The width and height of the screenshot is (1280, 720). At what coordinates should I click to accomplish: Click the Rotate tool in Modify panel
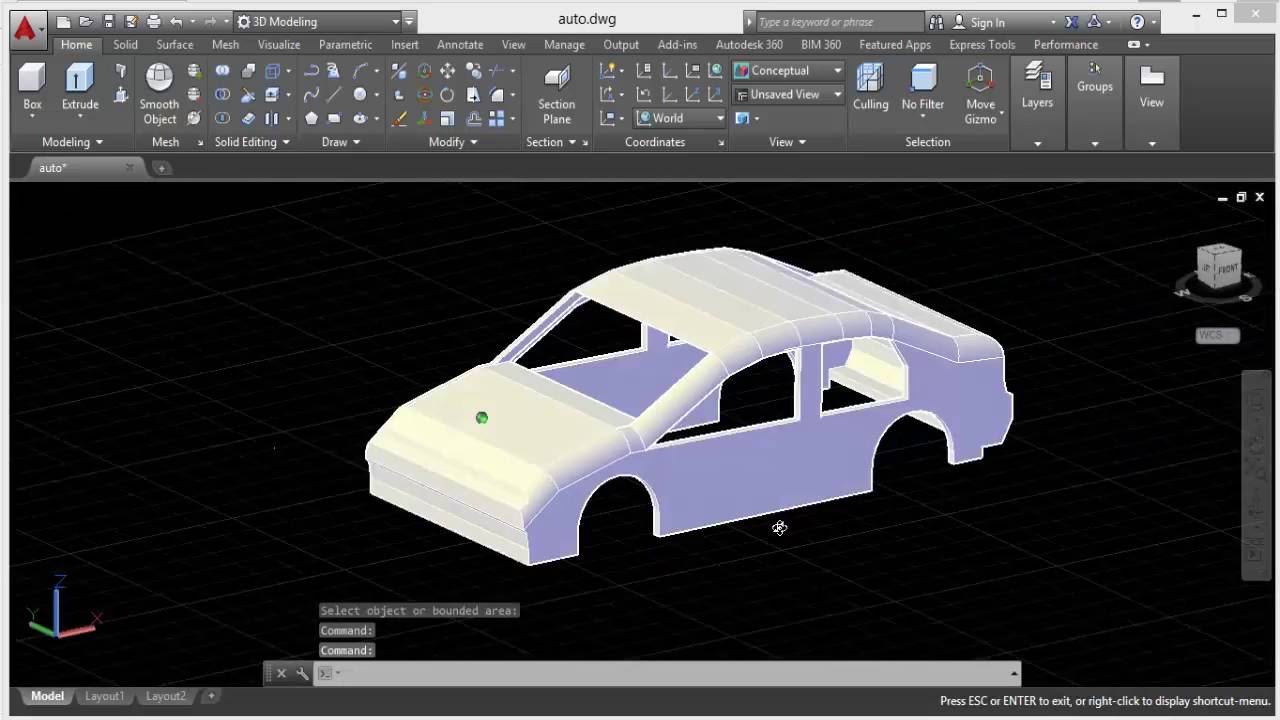[447, 95]
